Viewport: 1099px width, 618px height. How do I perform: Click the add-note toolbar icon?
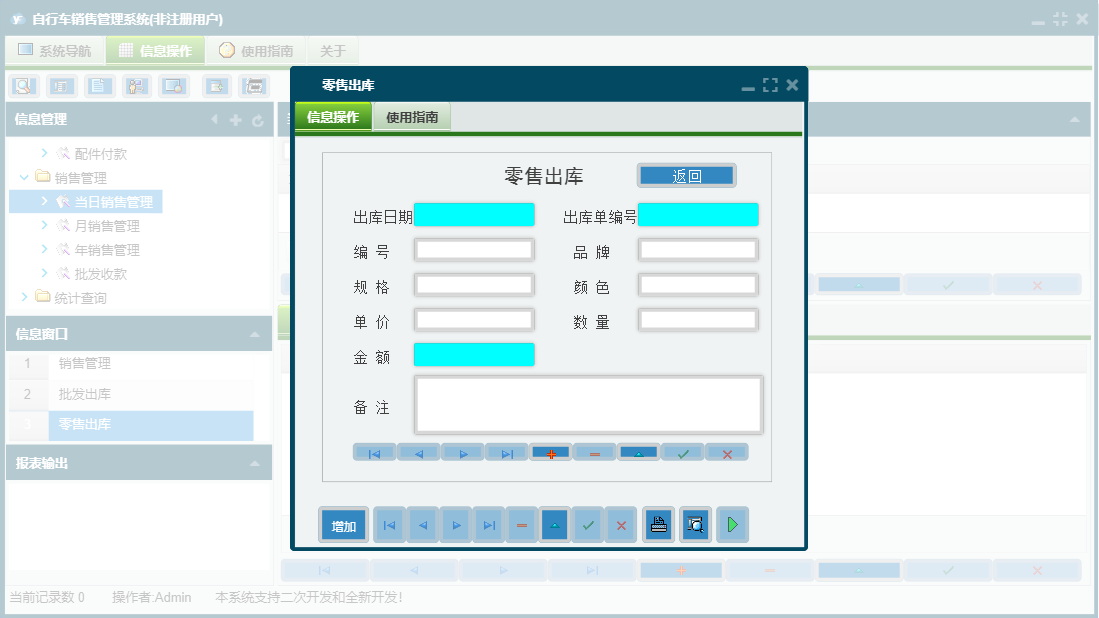(x=215, y=86)
